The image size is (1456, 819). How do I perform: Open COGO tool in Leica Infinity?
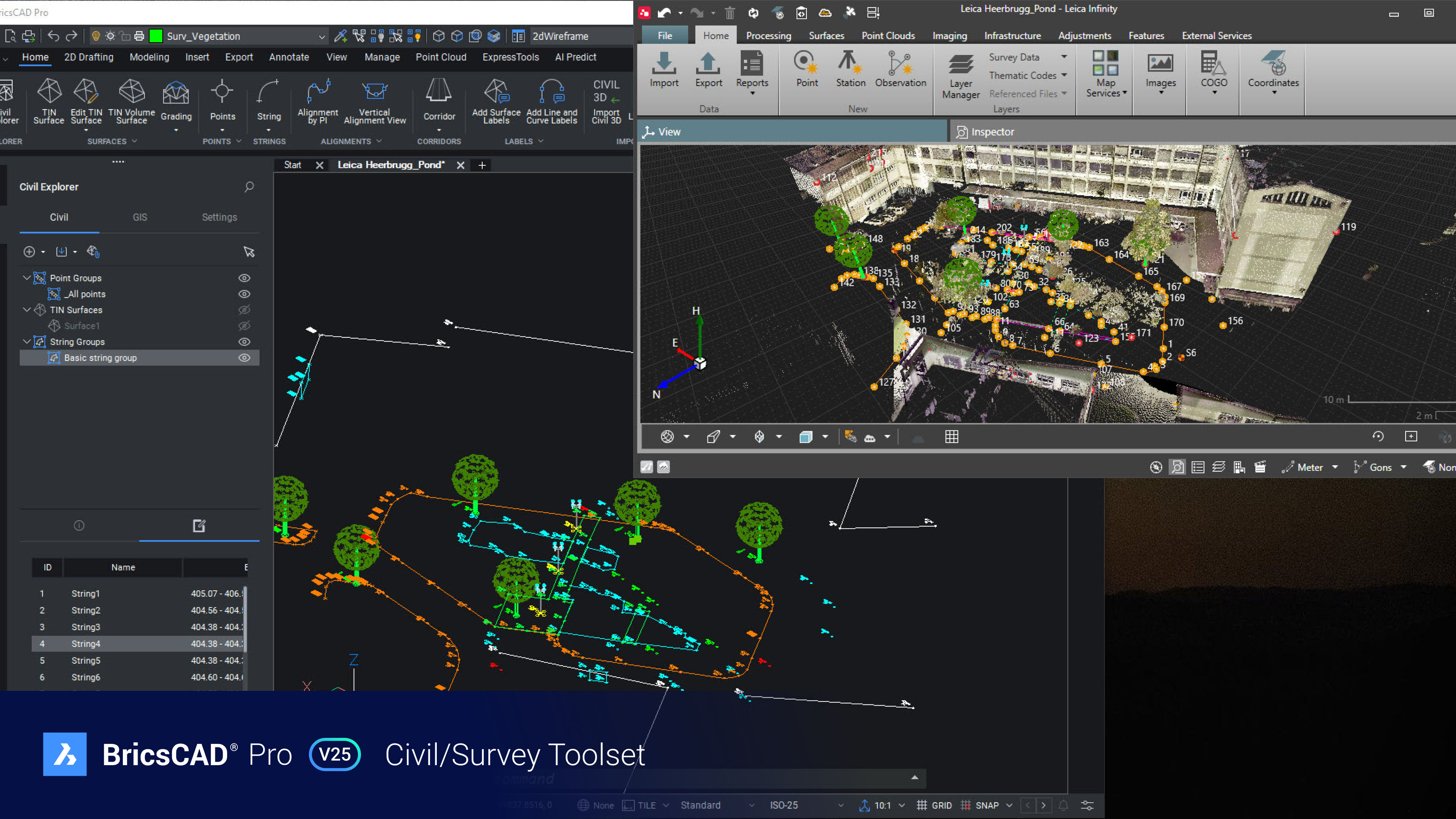tap(1213, 72)
